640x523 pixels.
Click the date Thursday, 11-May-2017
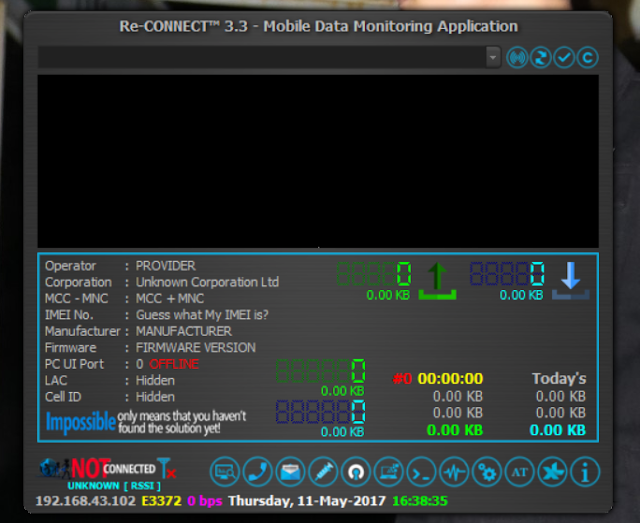307,501
